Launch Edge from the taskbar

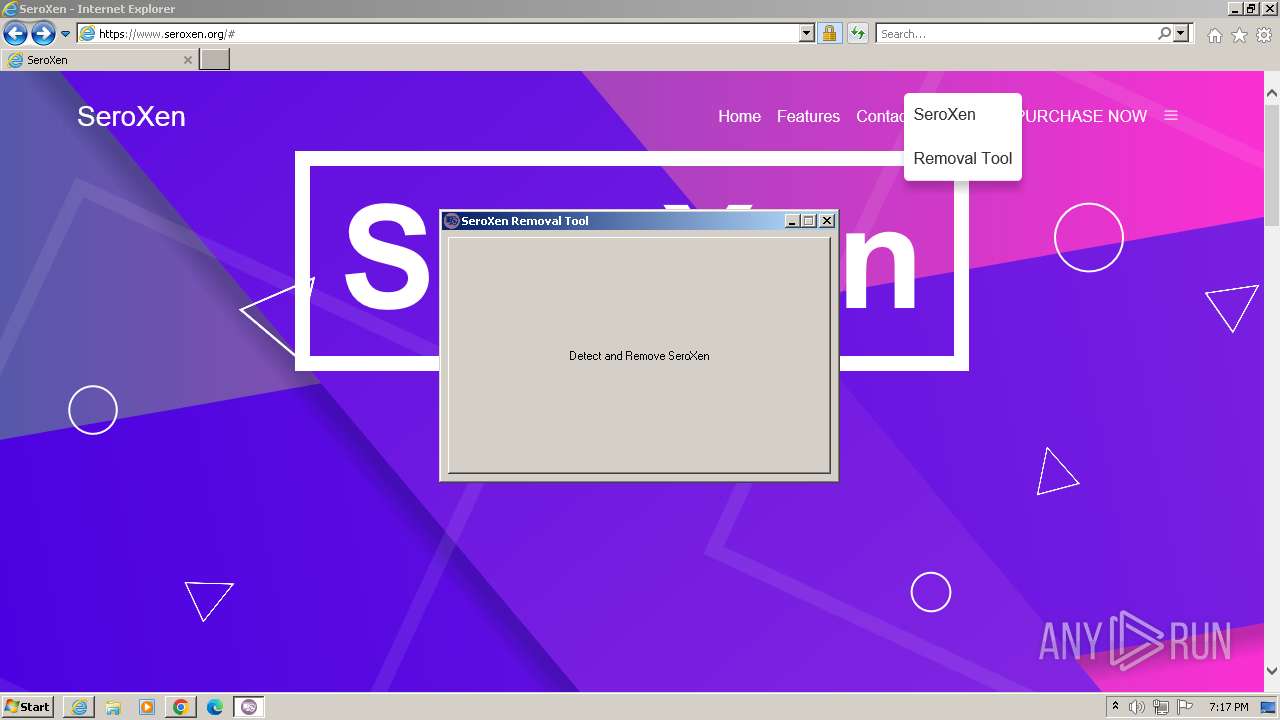point(215,707)
